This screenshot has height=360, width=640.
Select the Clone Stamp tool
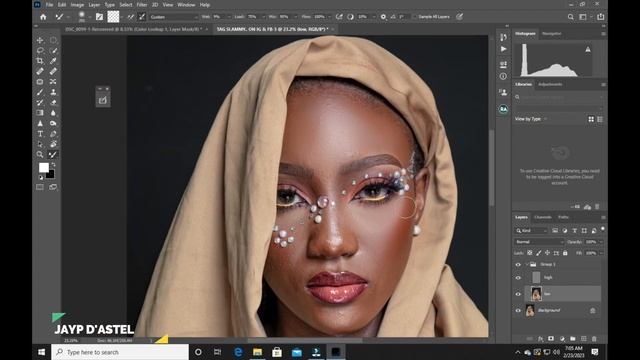coord(53,92)
